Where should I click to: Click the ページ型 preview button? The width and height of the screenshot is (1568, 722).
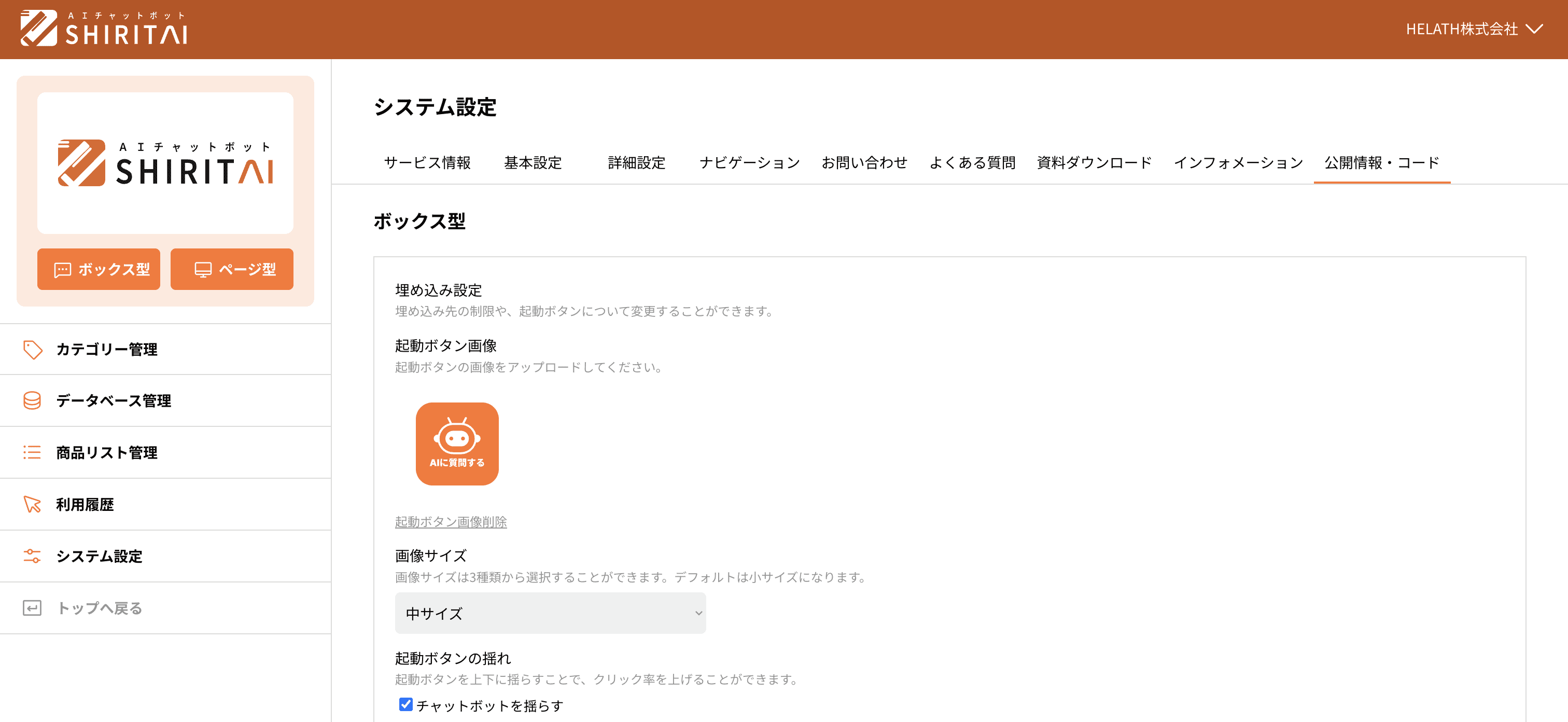231,269
